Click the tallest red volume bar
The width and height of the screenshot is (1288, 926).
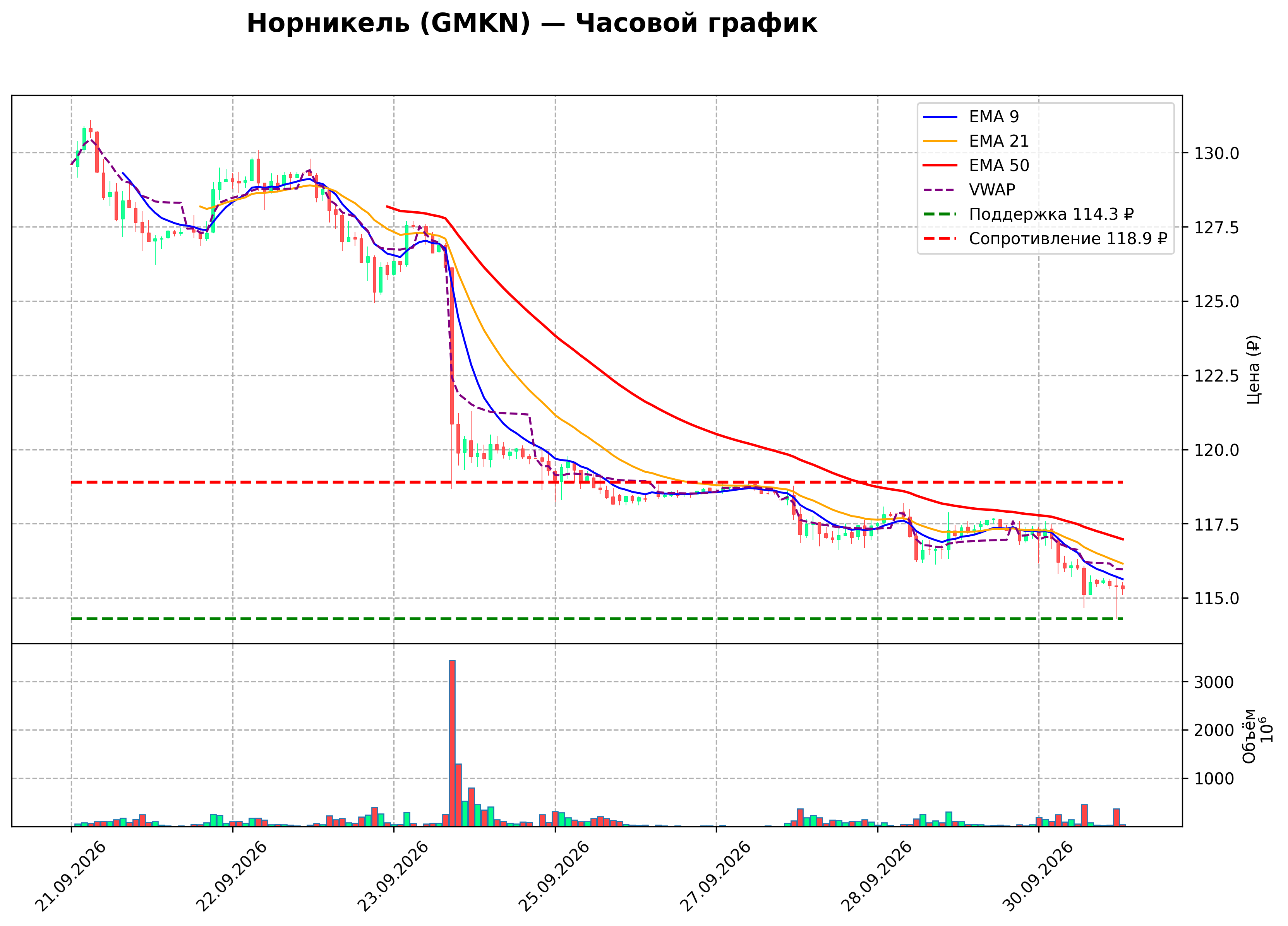(452, 743)
